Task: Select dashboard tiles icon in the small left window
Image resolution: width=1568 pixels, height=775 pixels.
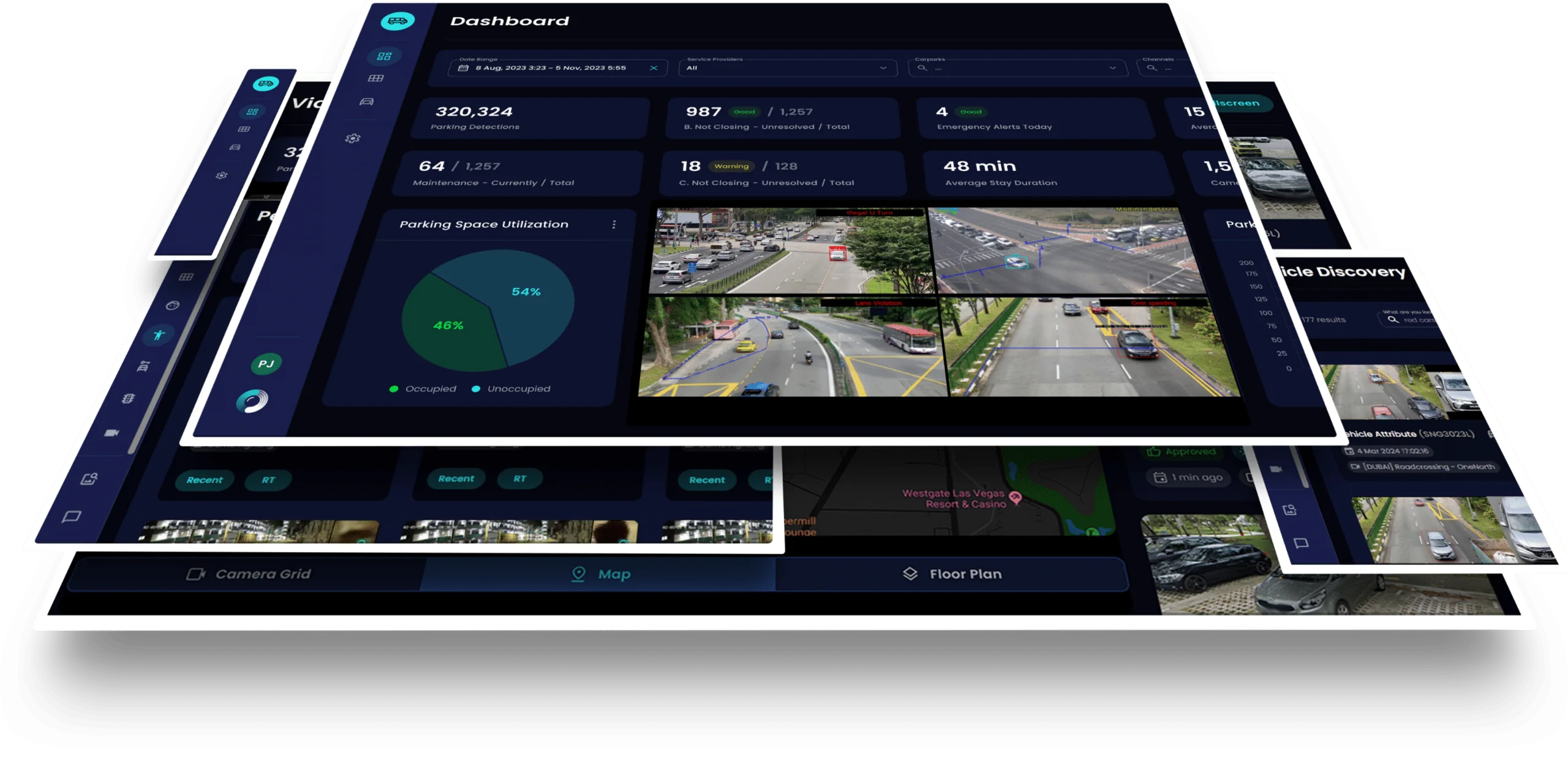Action: click(x=252, y=112)
